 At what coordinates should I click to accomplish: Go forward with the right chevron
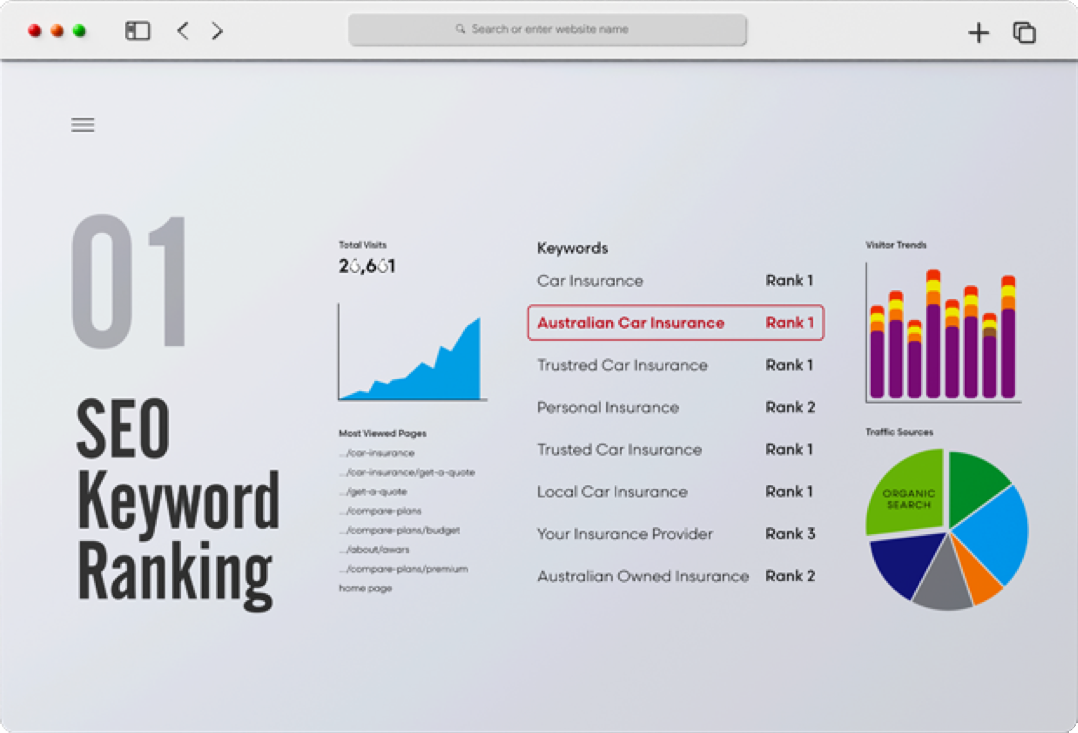[x=217, y=31]
